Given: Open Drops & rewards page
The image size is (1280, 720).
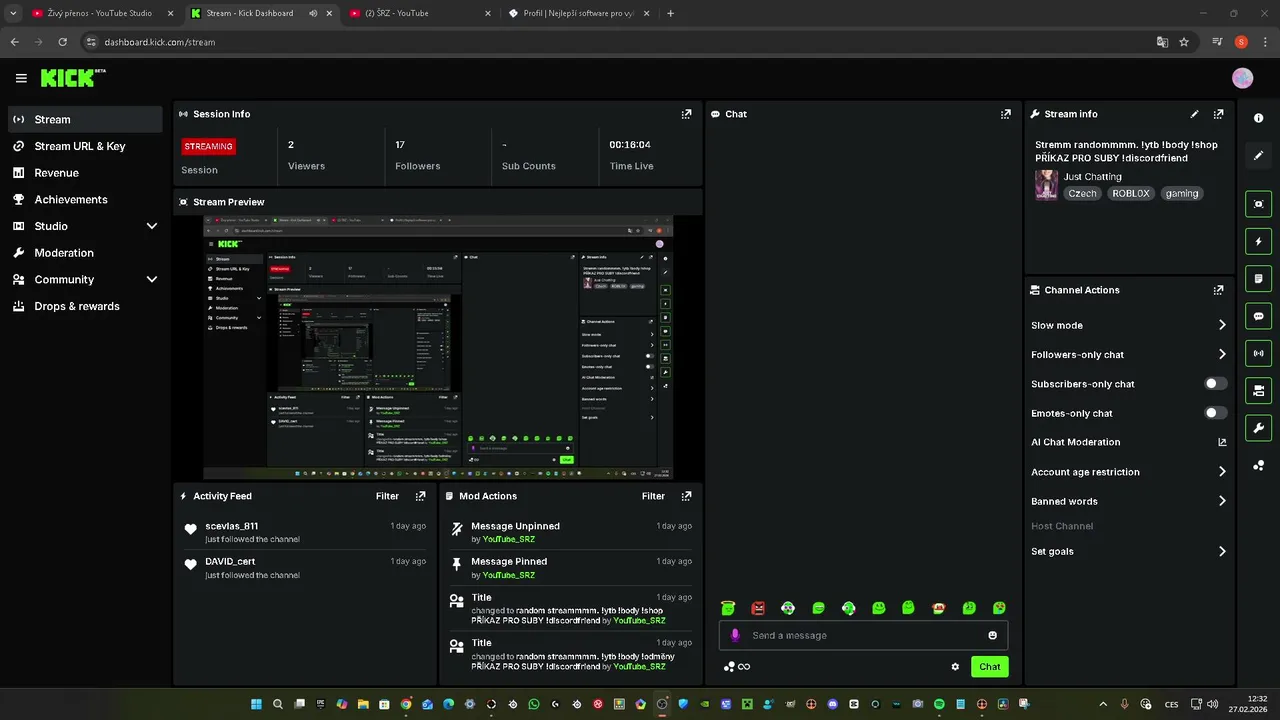Looking at the screenshot, I should [x=85, y=306].
